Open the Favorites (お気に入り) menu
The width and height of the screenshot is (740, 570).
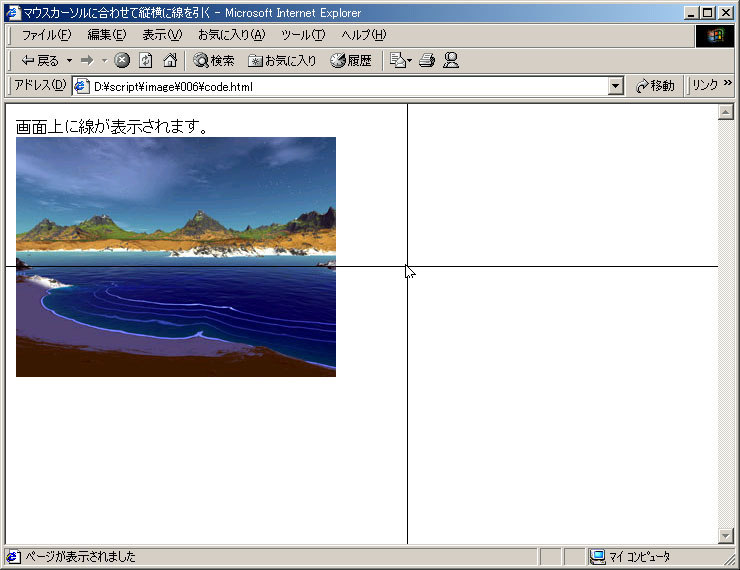231,35
